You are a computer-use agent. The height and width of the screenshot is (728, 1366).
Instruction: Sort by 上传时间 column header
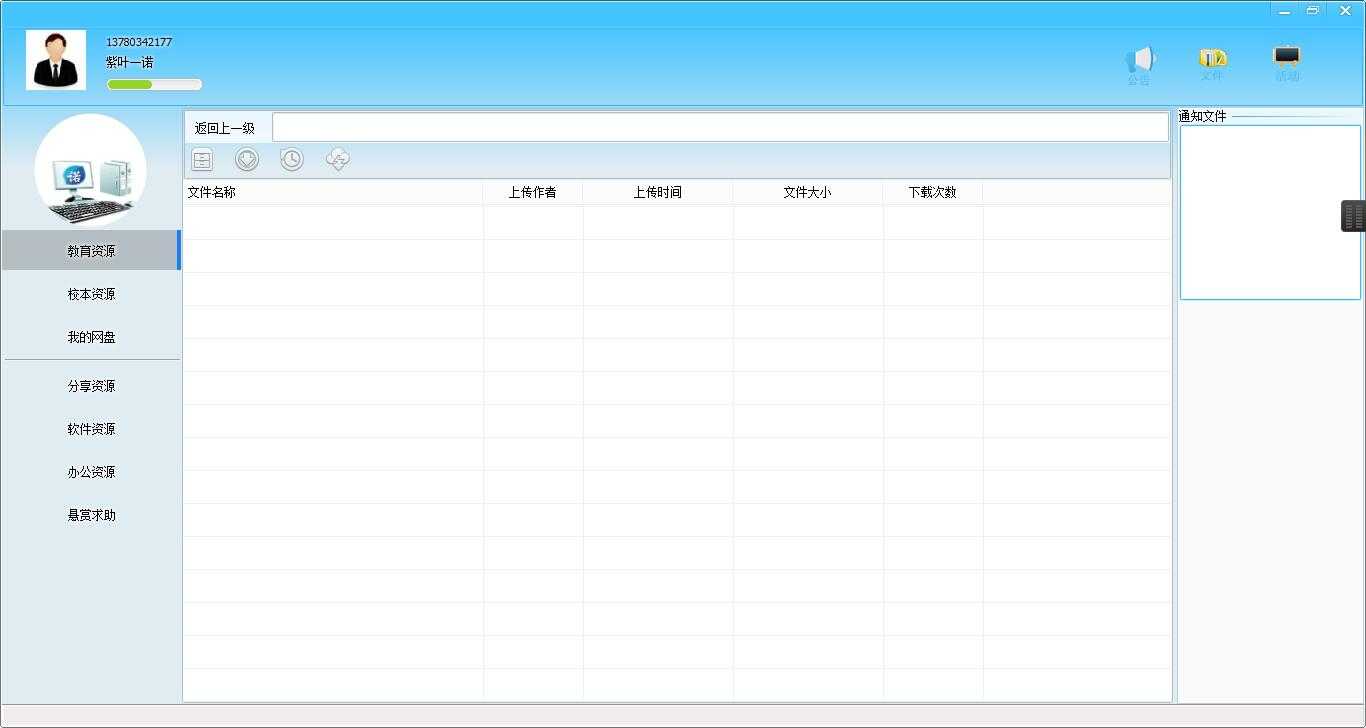[658, 192]
